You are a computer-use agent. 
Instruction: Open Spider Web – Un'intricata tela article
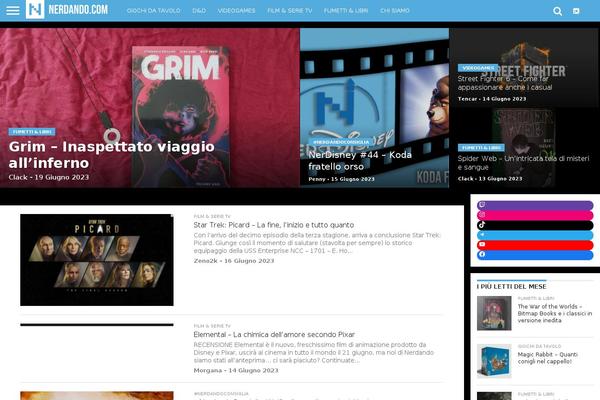click(523, 163)
